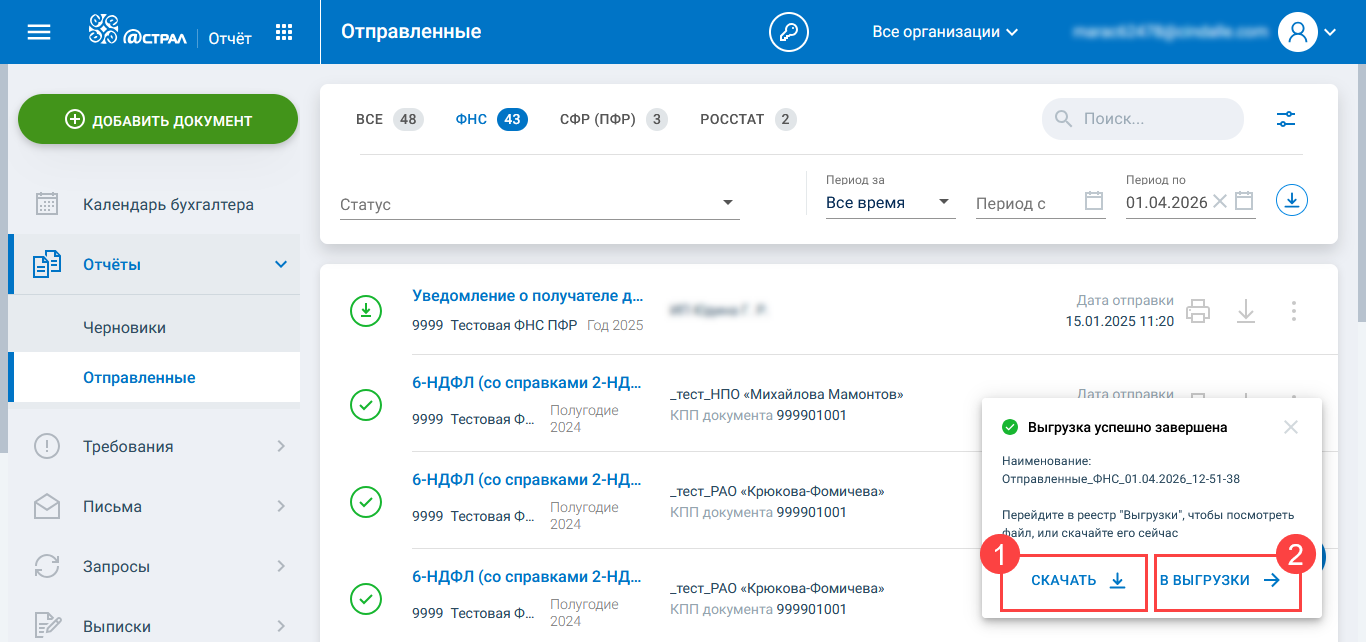Screen dimensions: 1366x642
Task: Click the Добавить документ button
Action: coord(158,120)
